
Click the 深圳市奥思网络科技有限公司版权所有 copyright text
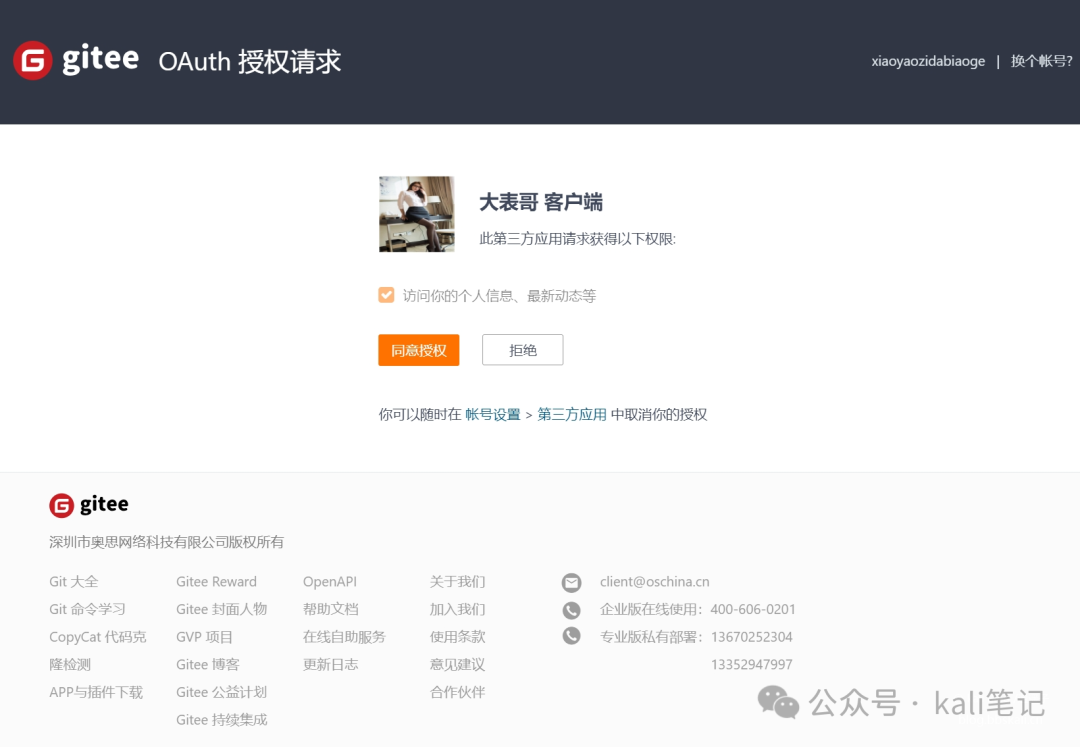tap(166, 542)
